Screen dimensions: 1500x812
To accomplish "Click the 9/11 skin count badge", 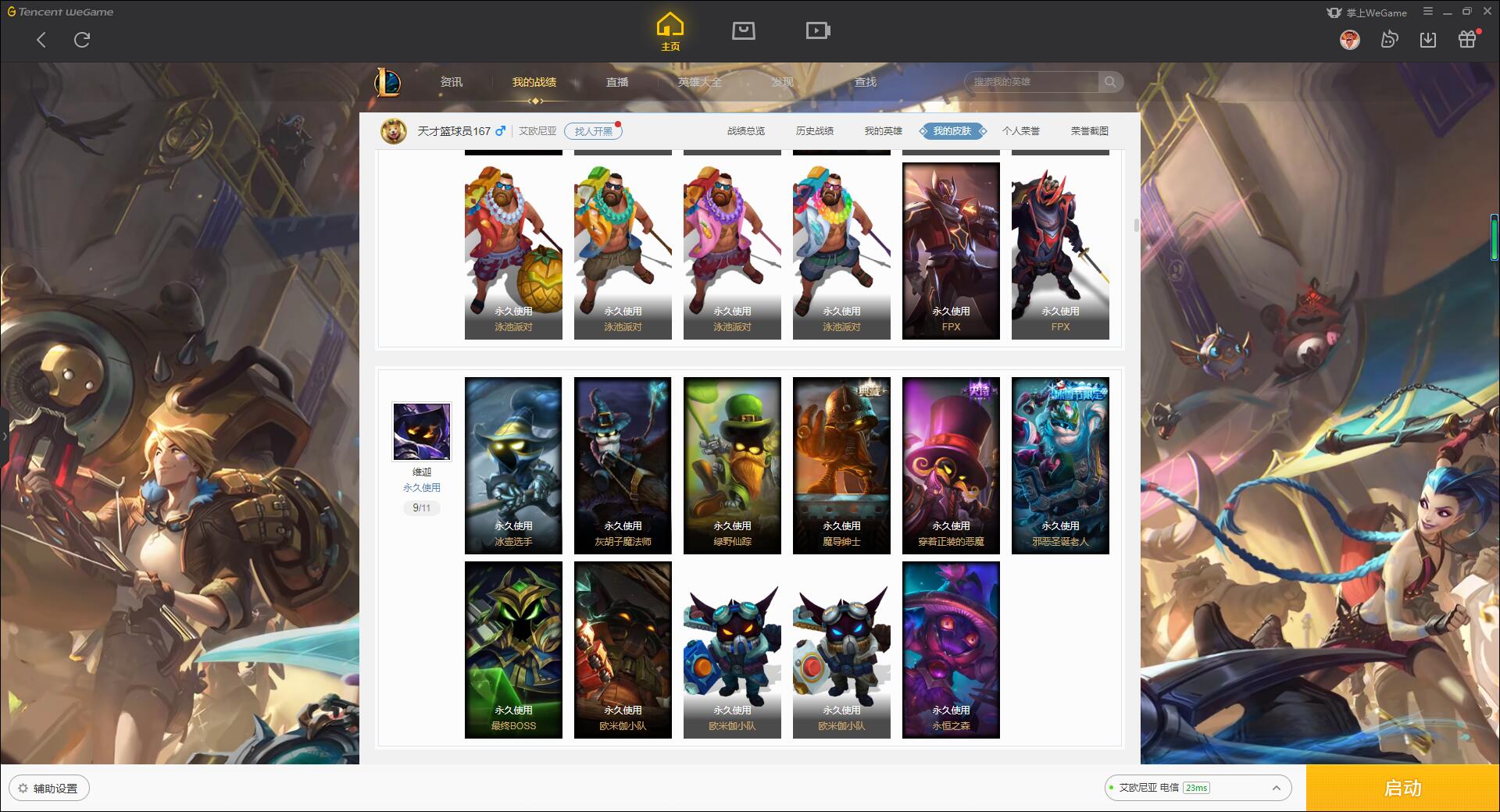I will point(422,508).
